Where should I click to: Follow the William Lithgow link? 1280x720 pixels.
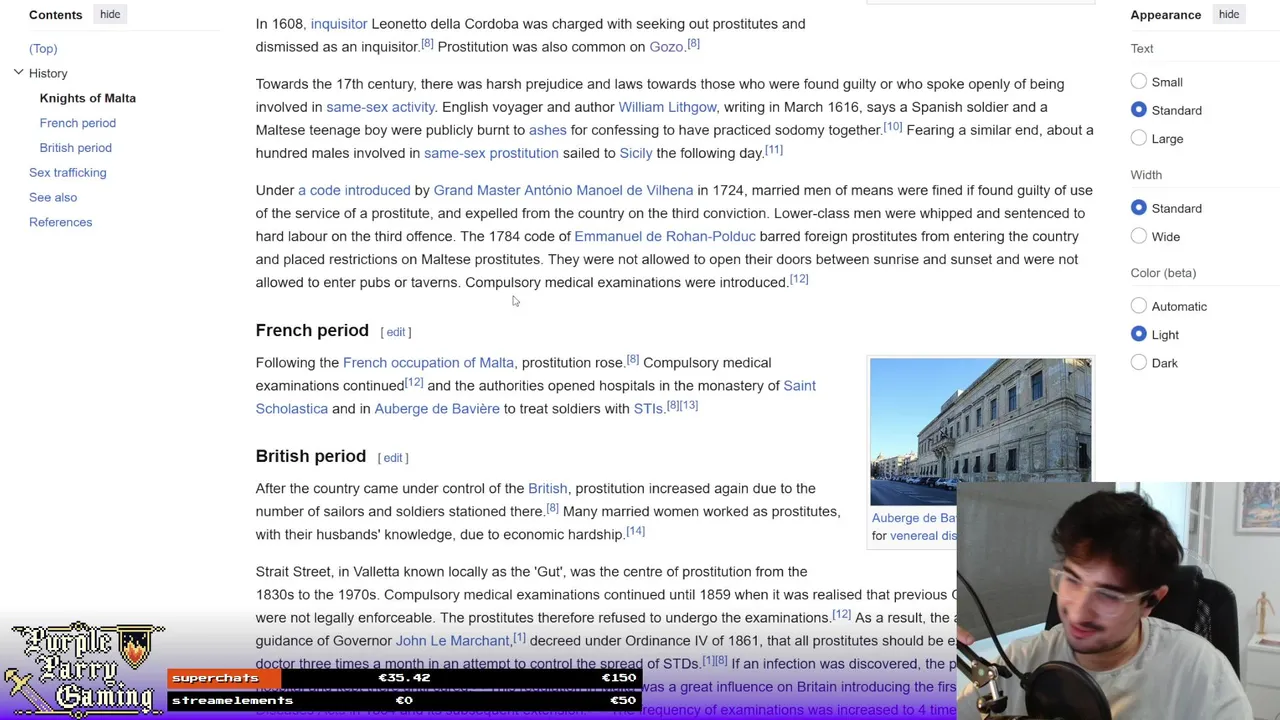667,107
